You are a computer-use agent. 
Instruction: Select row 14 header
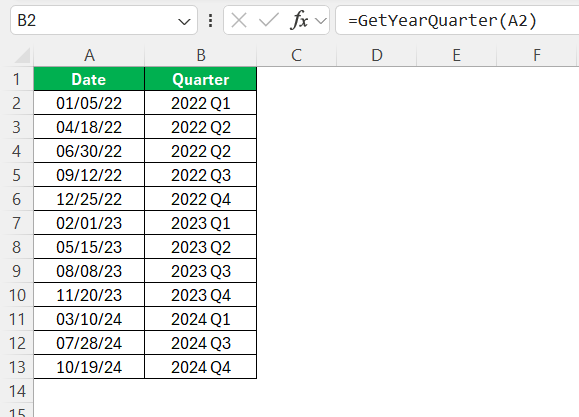[x=17, y=391]
